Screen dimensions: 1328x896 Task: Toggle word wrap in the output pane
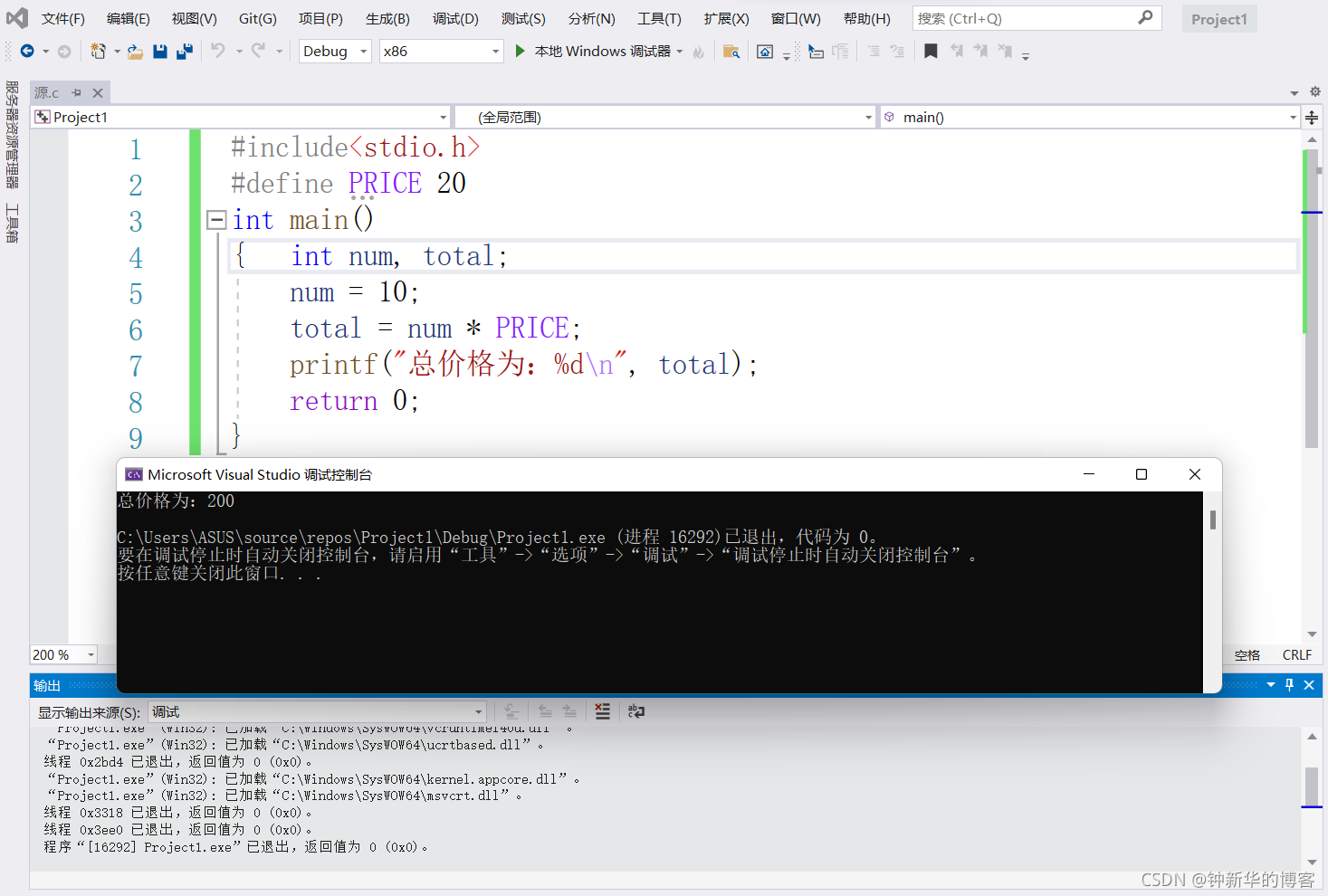[636, 711]
